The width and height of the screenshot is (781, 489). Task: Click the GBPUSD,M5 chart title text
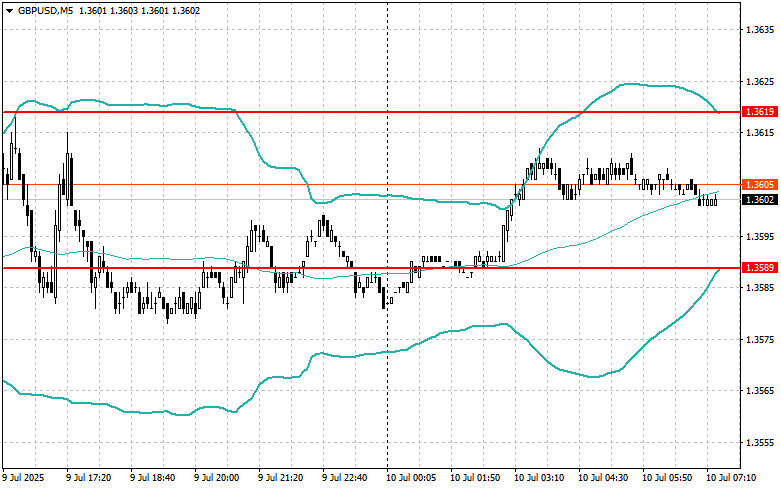[43, 10]
